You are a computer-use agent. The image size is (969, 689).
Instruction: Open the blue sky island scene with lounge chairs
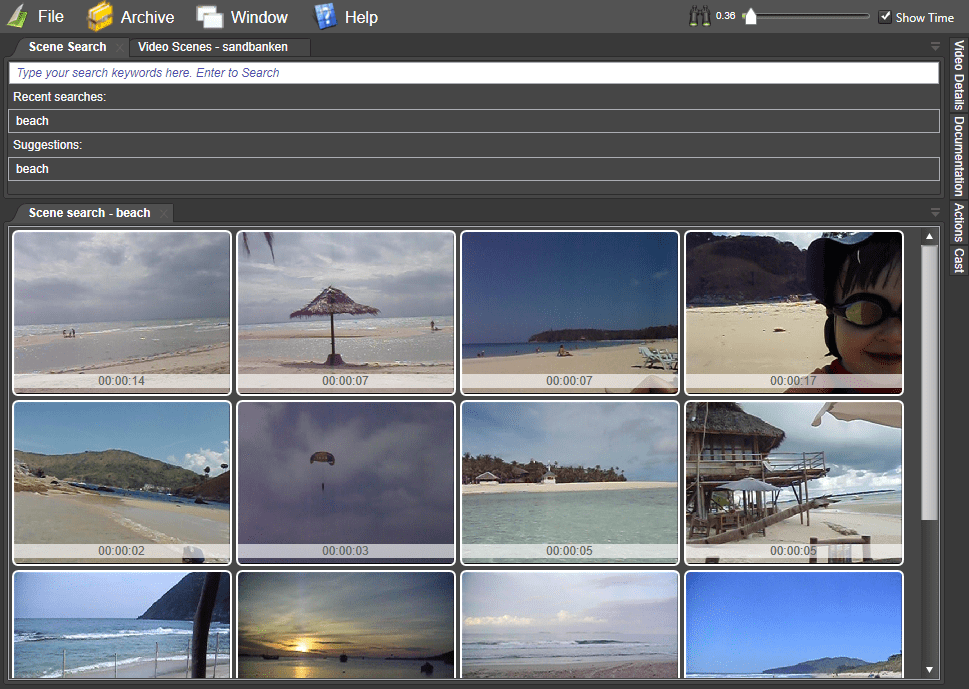pyautogui.click(x=570, y=313)
